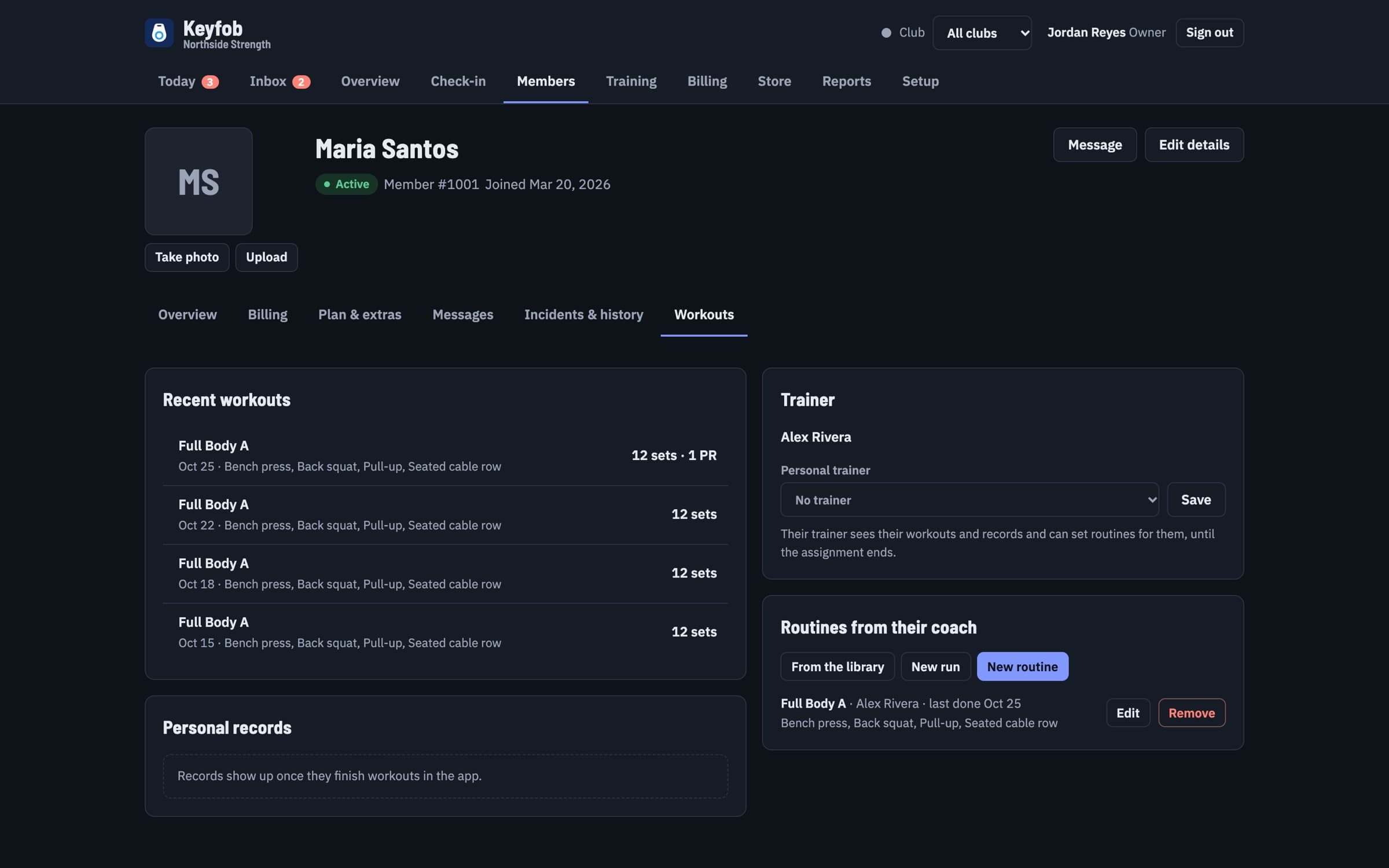Select the Workouts sub-tab
The image size is (1389, 868).
point(704,314)
